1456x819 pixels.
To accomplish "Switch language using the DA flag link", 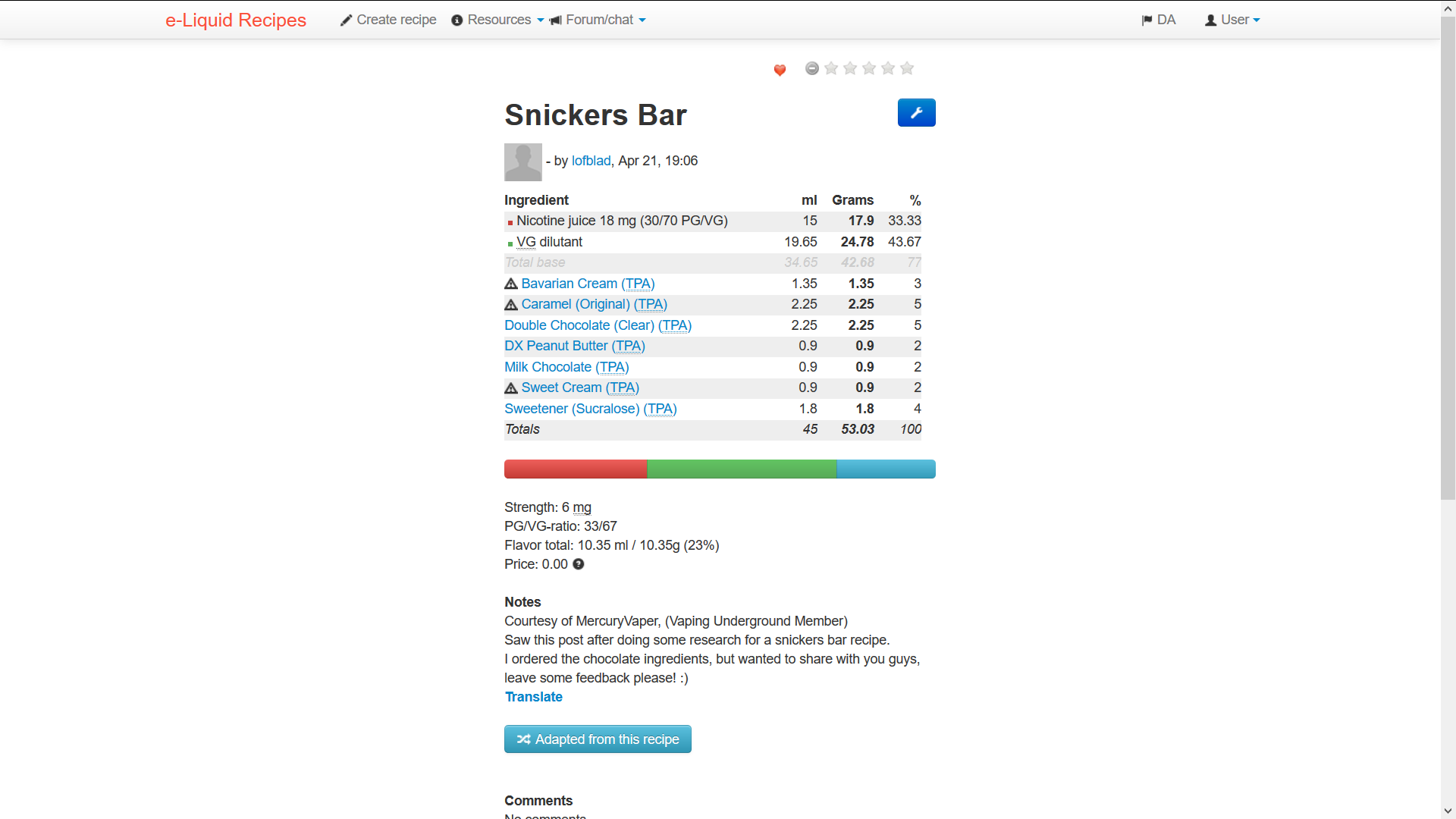I will (x=1159, y=20).
